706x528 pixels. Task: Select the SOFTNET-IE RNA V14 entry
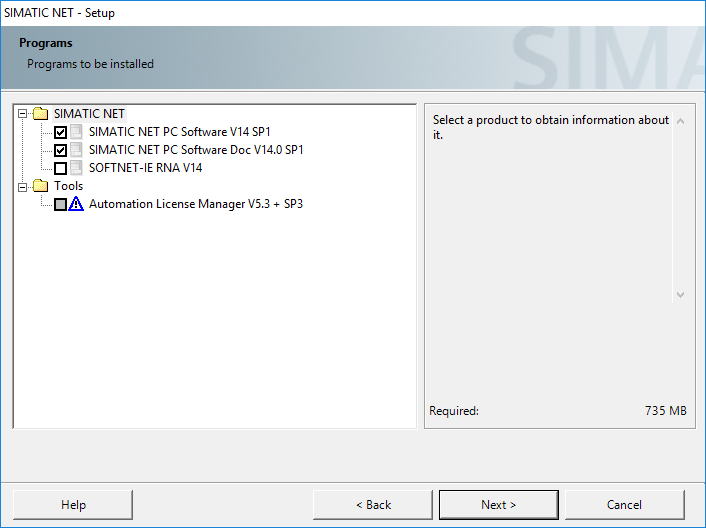(x=145, y=168)
